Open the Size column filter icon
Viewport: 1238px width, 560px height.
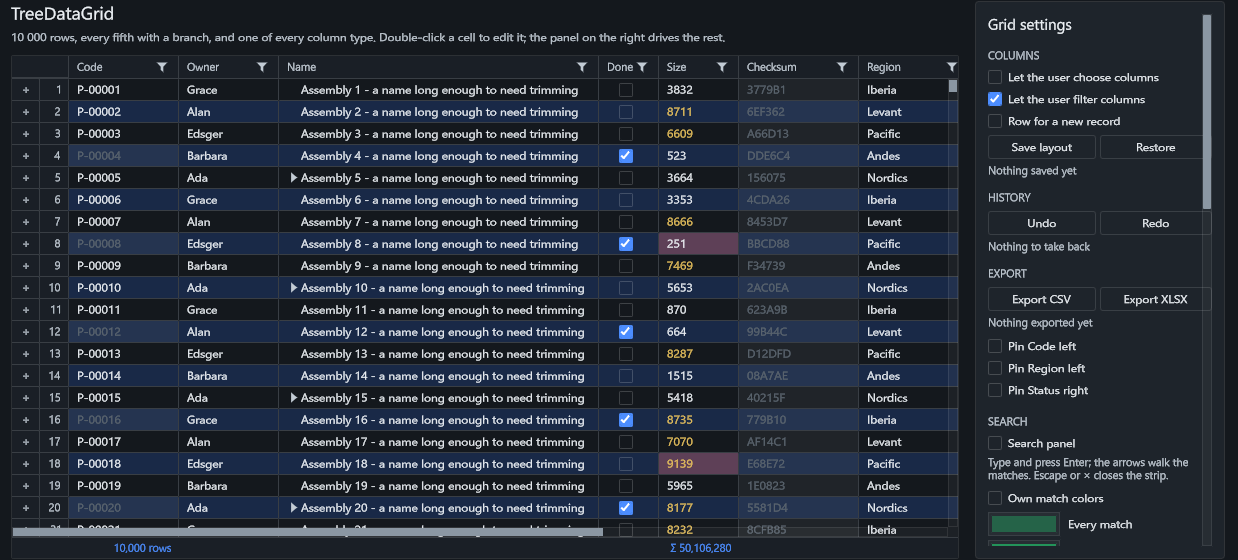tap(722, 67)
